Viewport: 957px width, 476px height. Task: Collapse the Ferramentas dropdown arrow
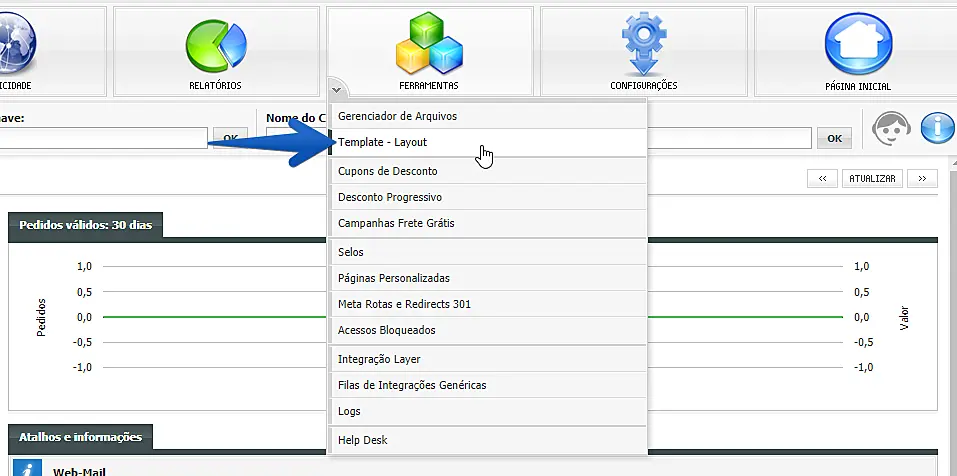tap(337, 90)
